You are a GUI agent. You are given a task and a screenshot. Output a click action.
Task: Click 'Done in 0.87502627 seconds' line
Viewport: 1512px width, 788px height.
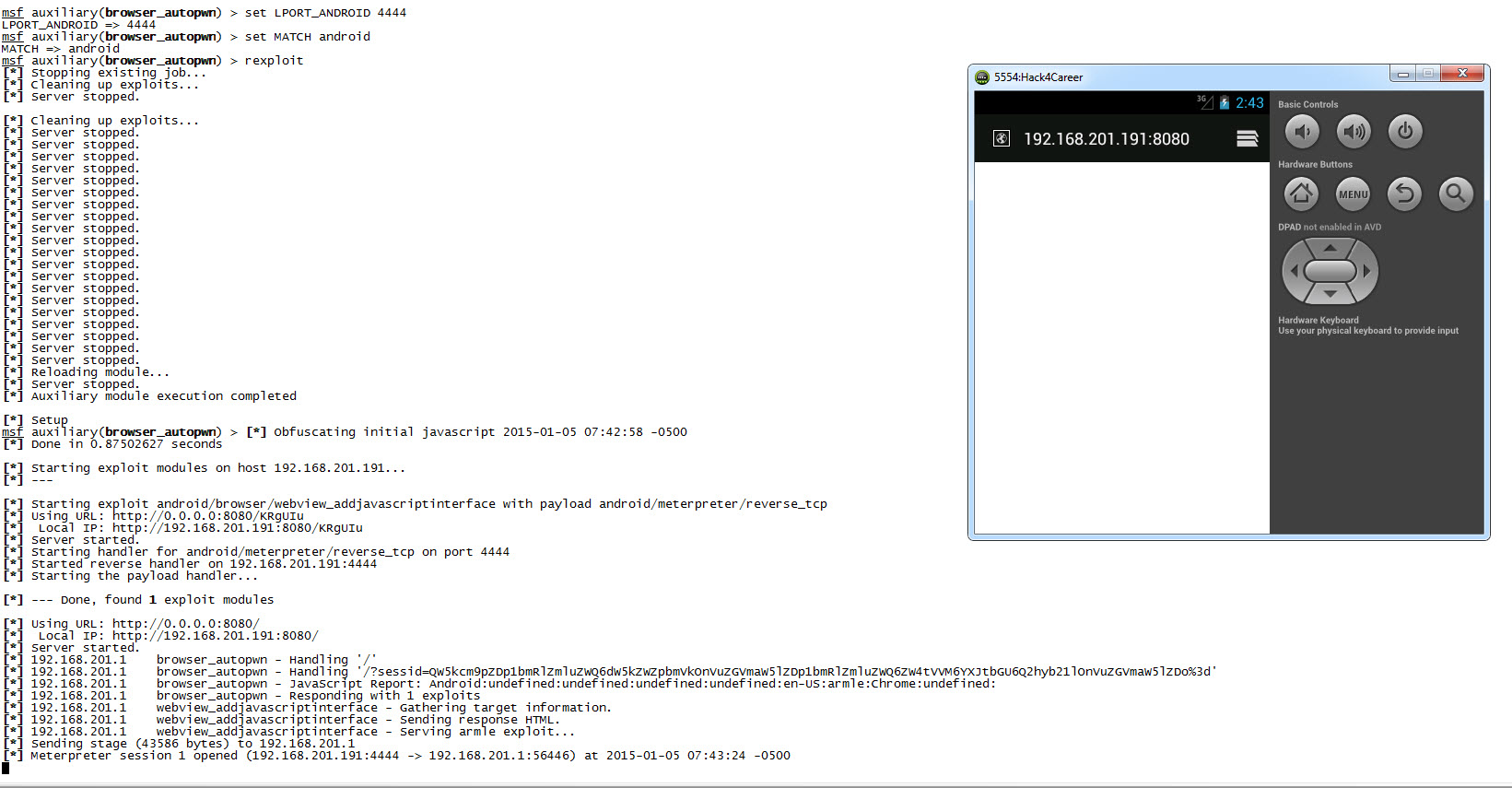(112, 444)
